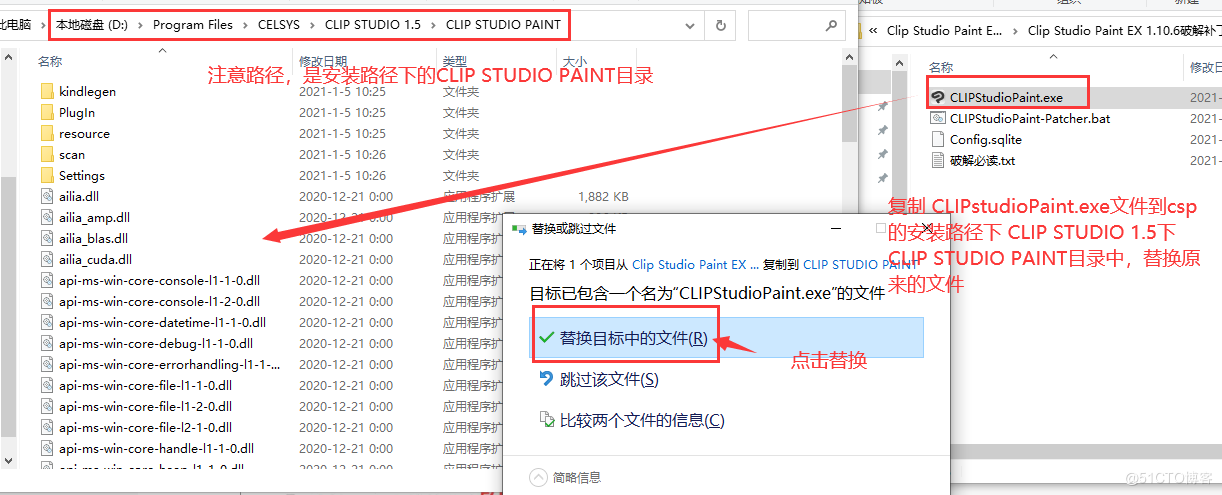Select ailia.dll file icon
Image resolution: width=1222 pixels, height=495 pixels.
point(47,196)
